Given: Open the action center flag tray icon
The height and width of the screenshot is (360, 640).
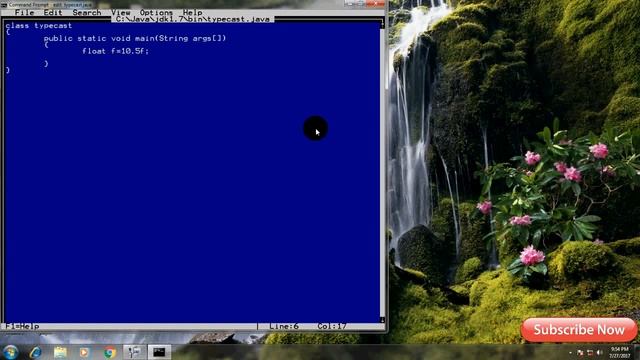Looking at the screenshot, I should coord(580,352).
